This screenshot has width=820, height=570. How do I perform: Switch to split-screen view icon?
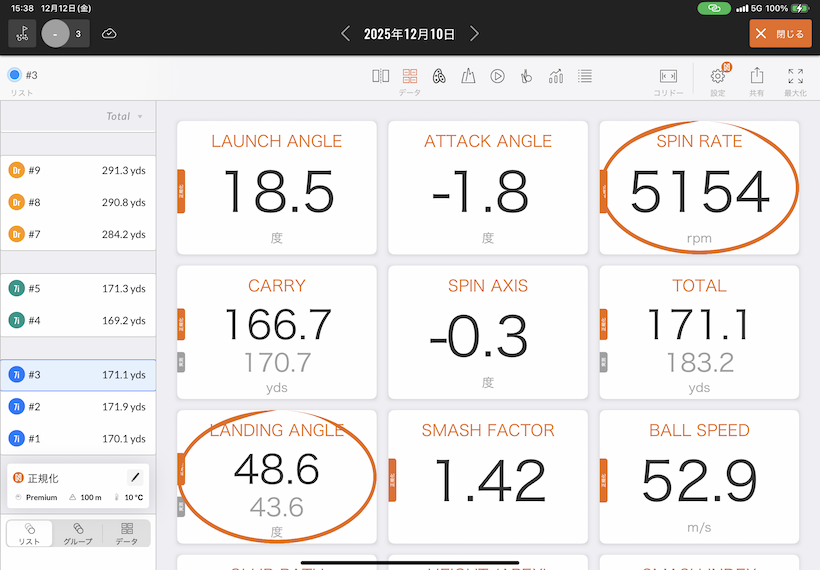[381, 76]
